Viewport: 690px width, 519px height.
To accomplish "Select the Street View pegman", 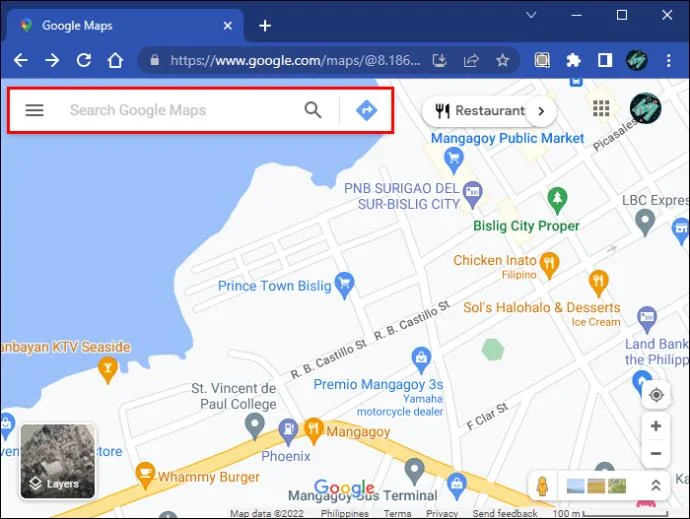I will pyautogui.click(x=543, y=486).
